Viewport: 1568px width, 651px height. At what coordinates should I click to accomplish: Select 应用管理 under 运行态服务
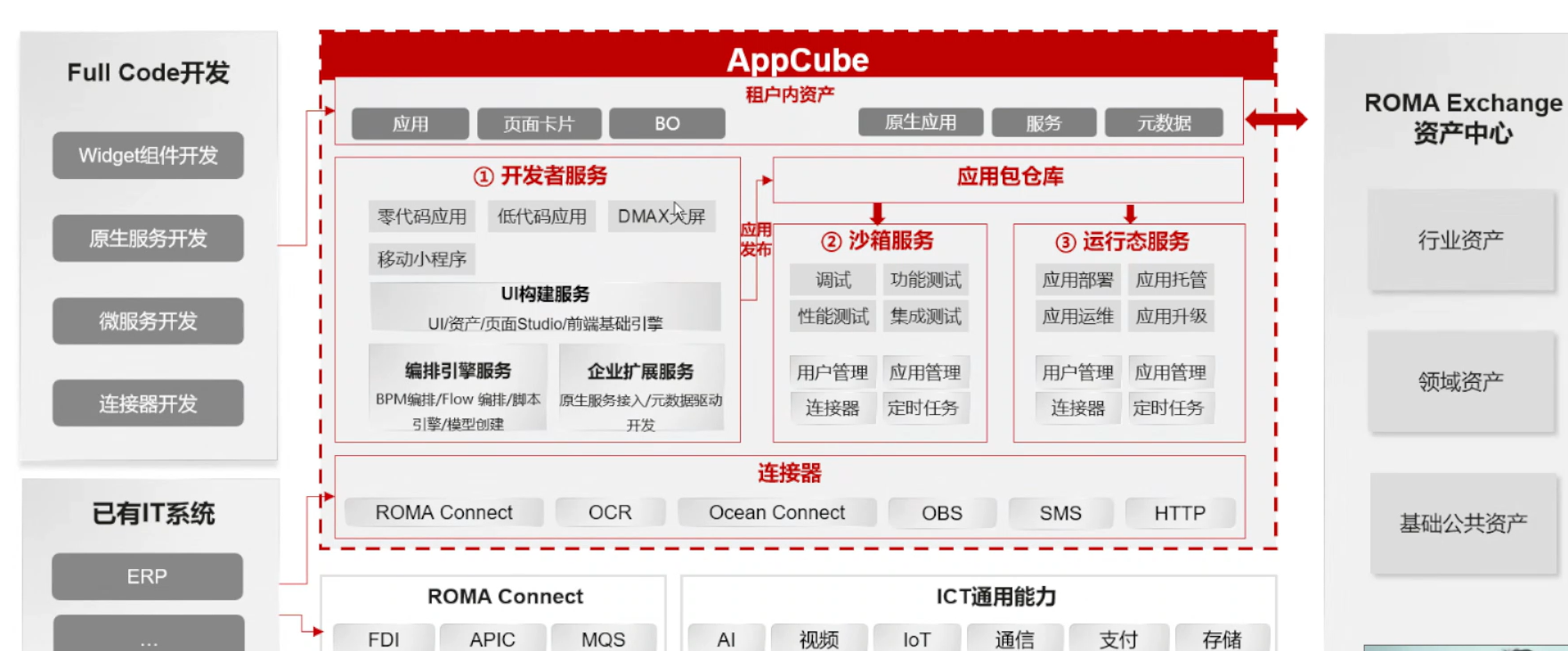[x=1171, y=372]
